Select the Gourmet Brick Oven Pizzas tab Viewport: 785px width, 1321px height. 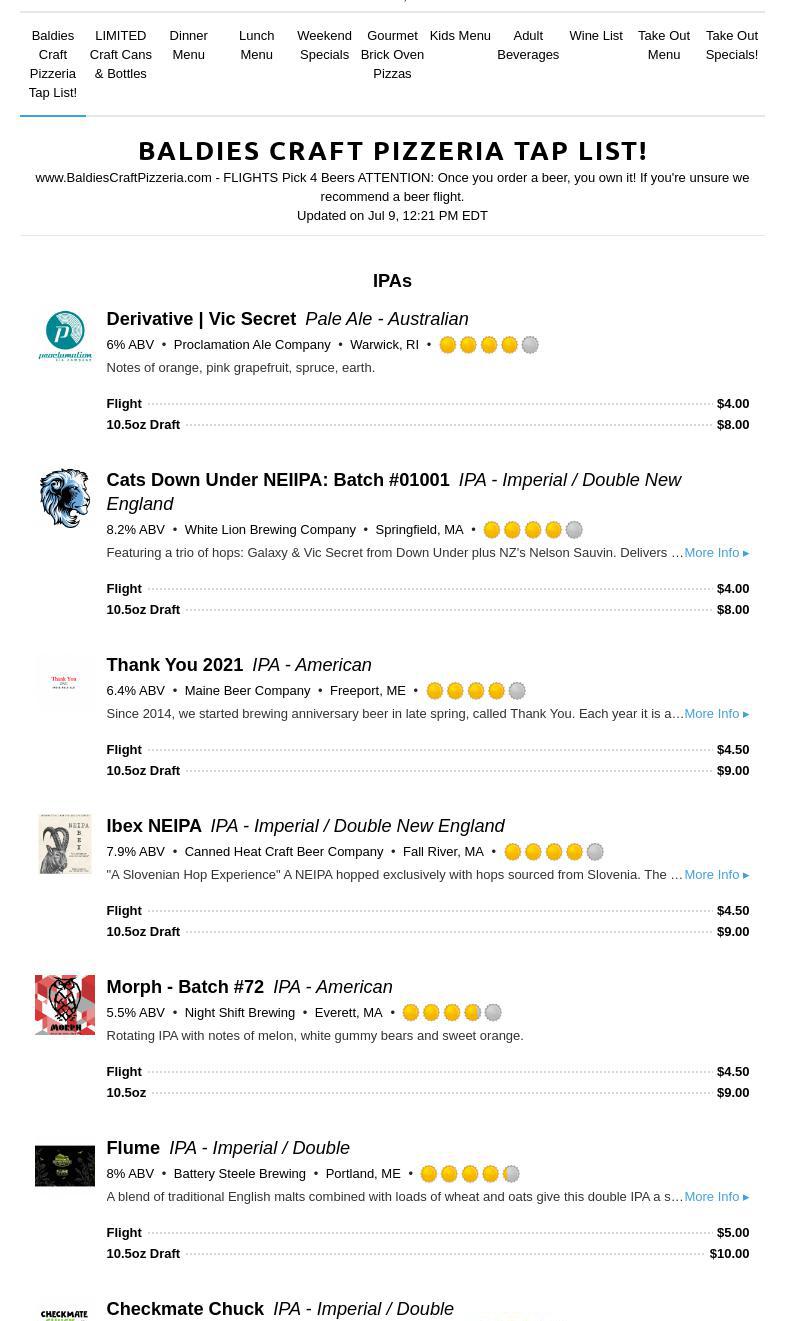tap(392, 54)
